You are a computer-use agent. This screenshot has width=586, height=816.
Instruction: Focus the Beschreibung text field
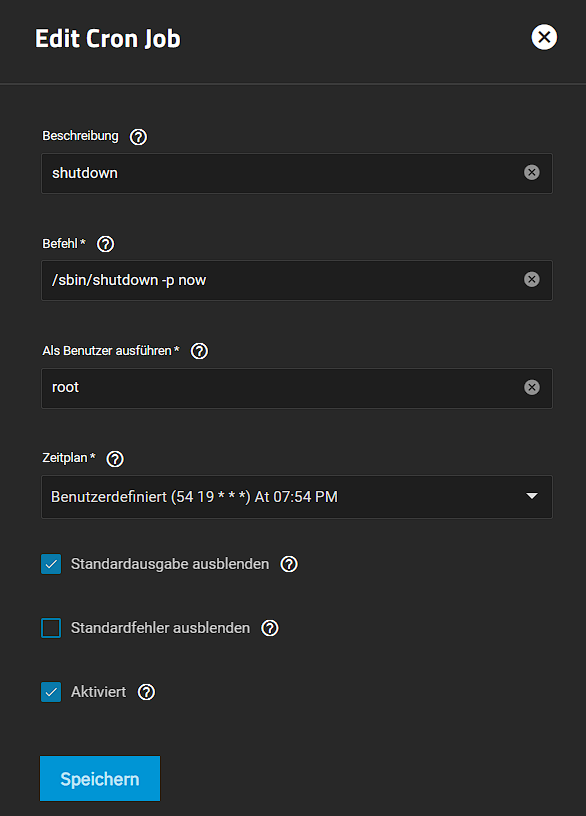pos(297,173)
